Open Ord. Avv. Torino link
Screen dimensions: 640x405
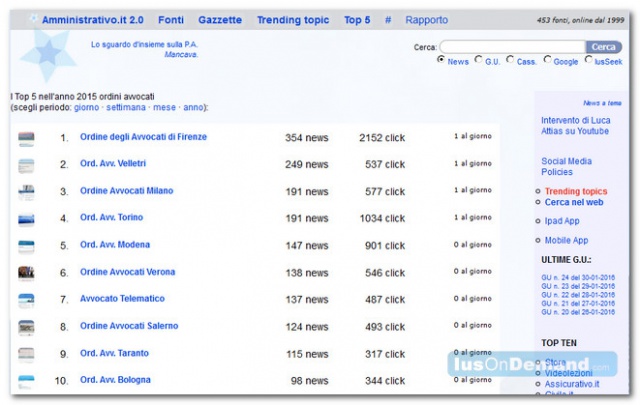tap(111, 217)
